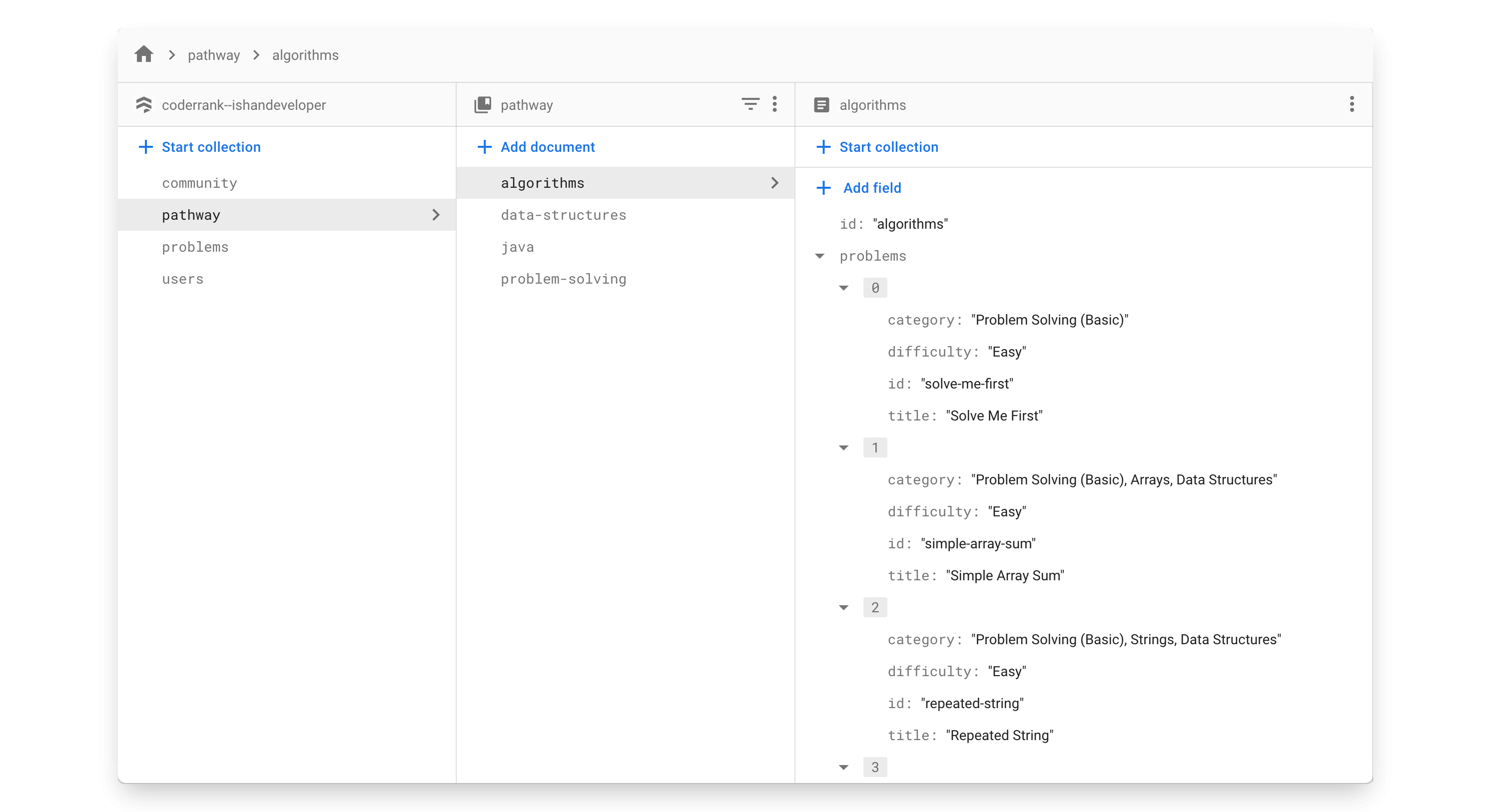Screen dimensions: 1491x812
Task: Click category value mentioning Arrays, Data Structures
Action: point(1123,479)
